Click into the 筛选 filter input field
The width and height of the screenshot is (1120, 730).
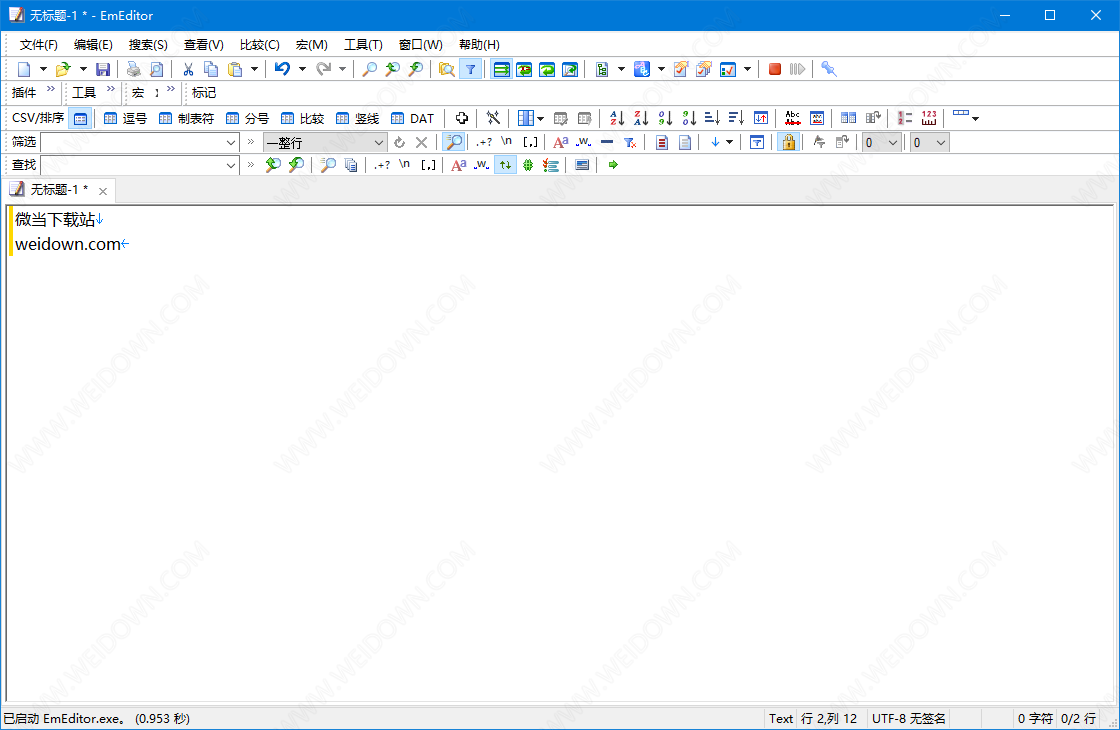click(x=132, y=142)
